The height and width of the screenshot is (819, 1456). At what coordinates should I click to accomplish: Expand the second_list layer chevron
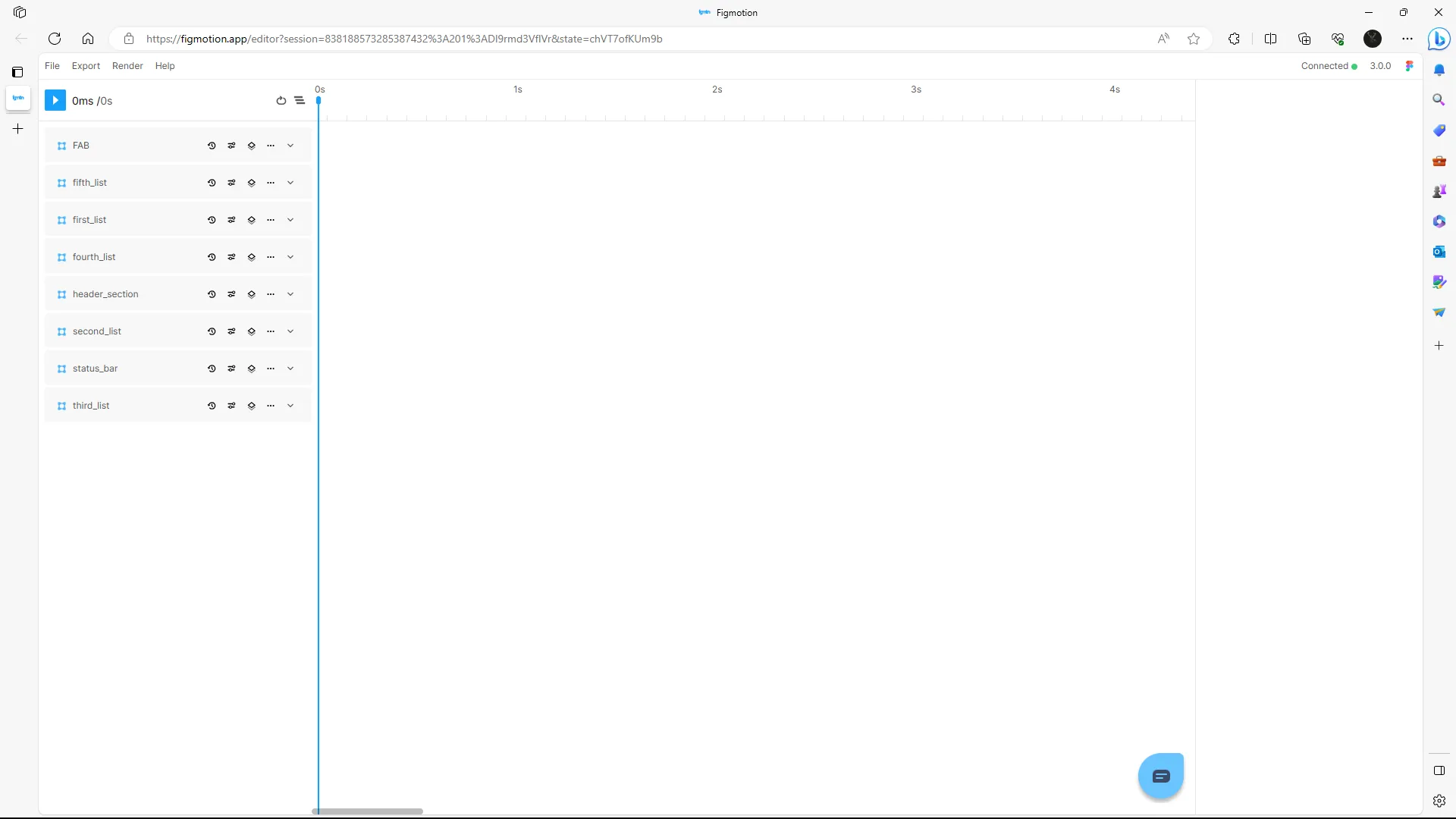click(x=290, y=331)
